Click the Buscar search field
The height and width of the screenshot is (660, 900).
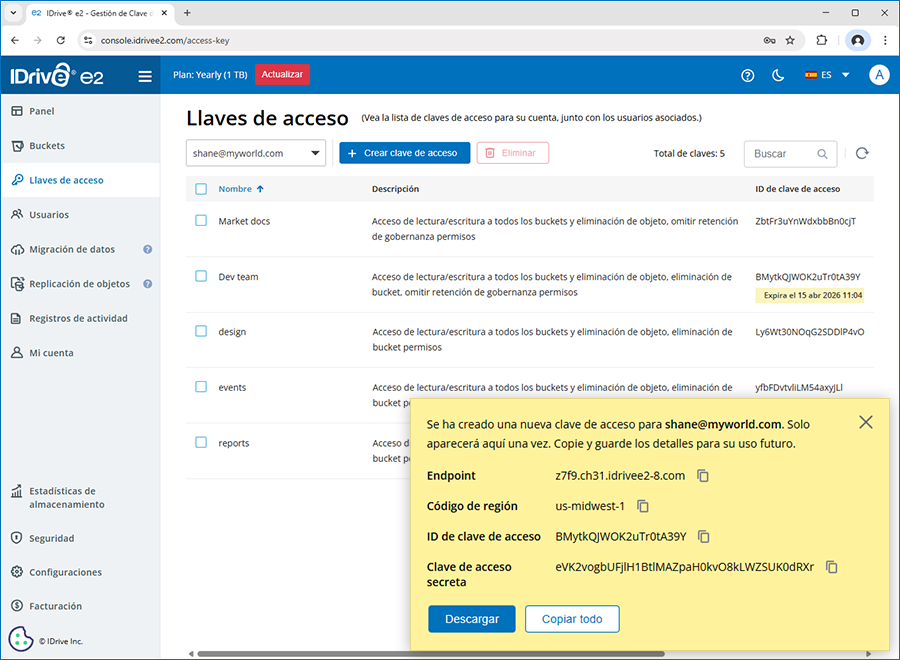pos(781,154)
